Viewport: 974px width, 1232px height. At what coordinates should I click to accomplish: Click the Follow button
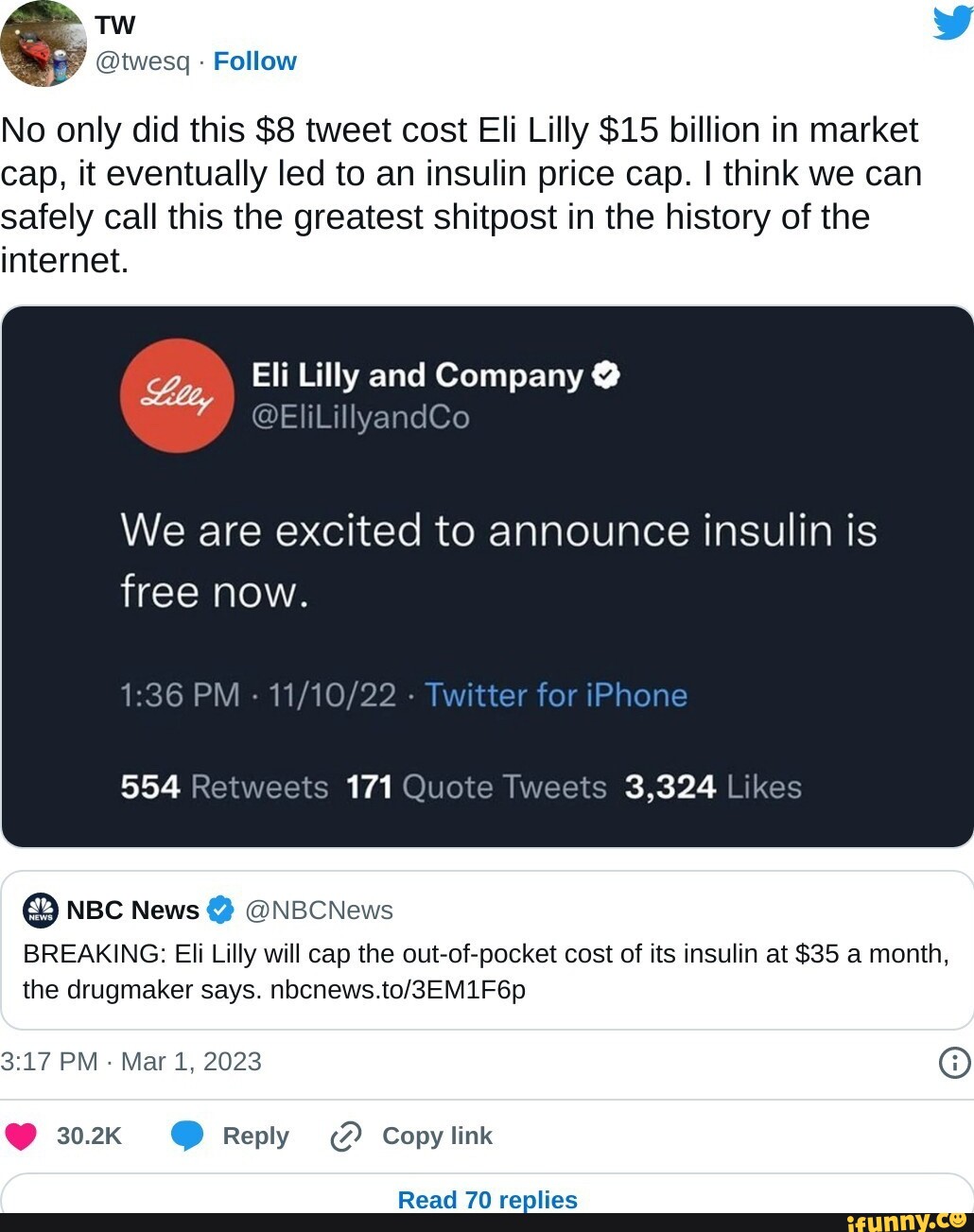point(255,61)
